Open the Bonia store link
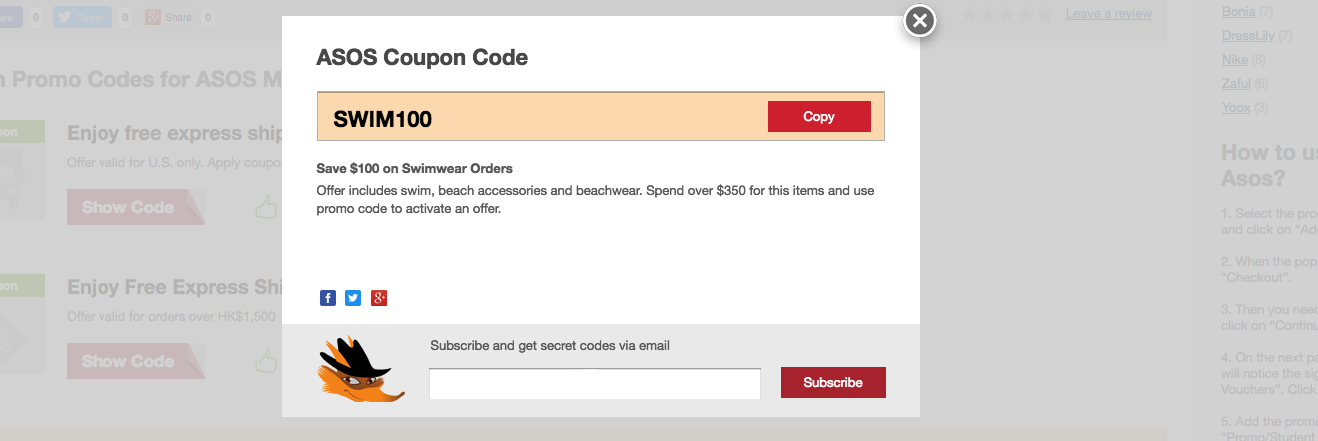 point(1238,12)
